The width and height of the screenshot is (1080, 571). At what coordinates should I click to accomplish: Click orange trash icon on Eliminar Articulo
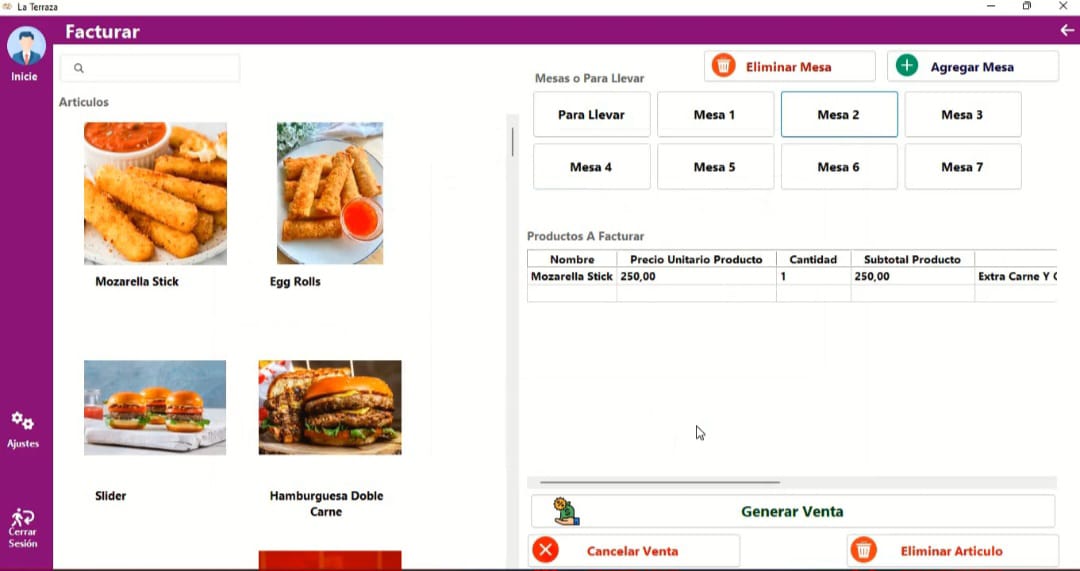(864, 550)
